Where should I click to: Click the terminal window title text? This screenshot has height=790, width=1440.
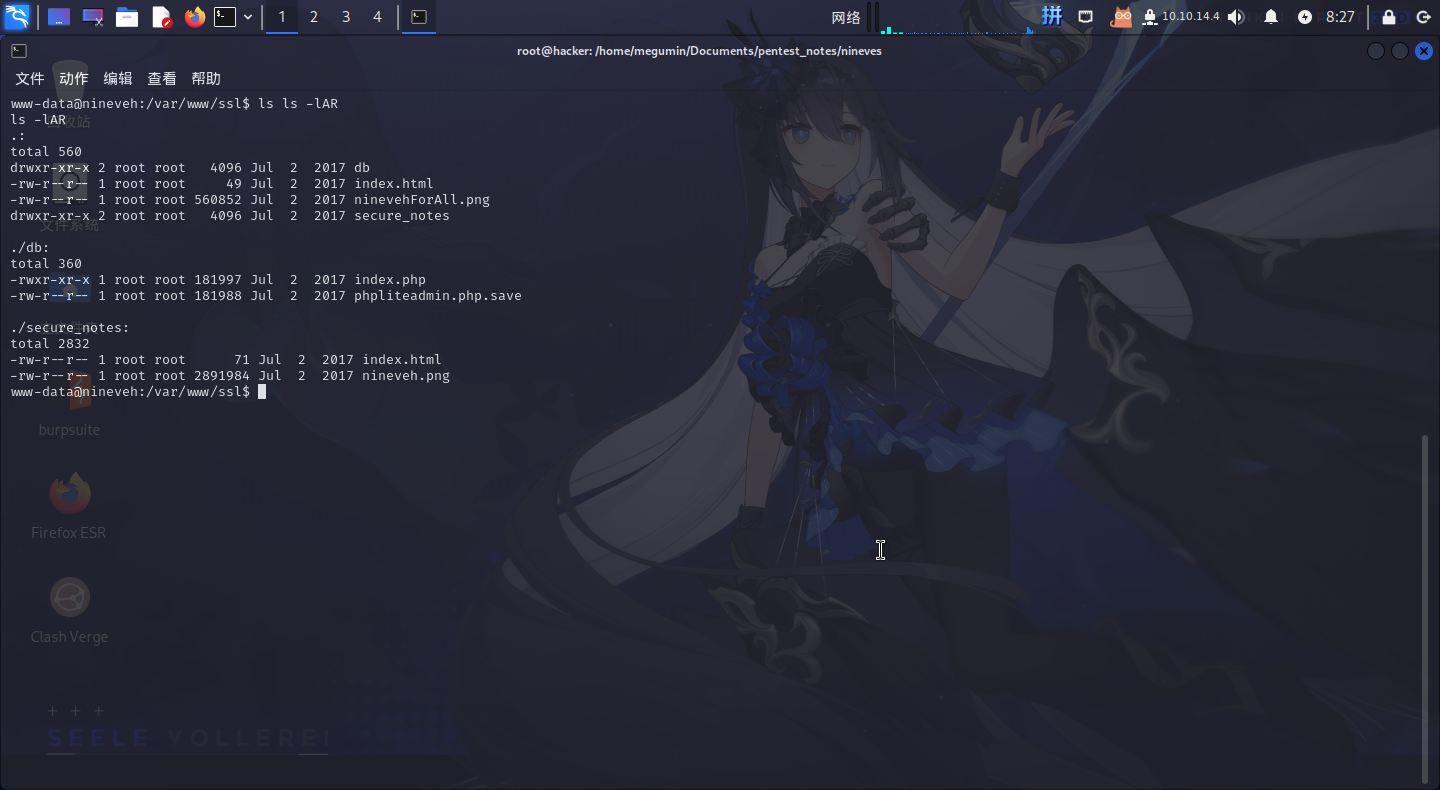699,51
